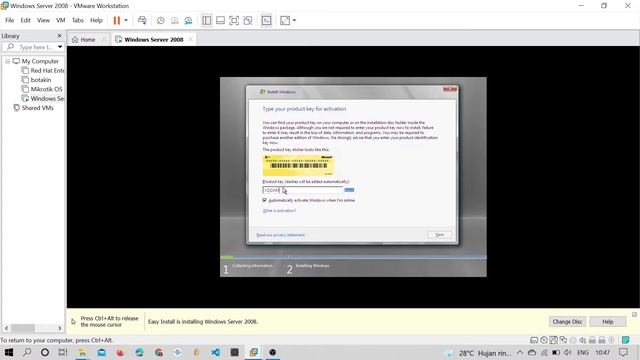Take a snapshot of this virtual machine
Viewport: 640px width, 360px height.
click(161, 20)
